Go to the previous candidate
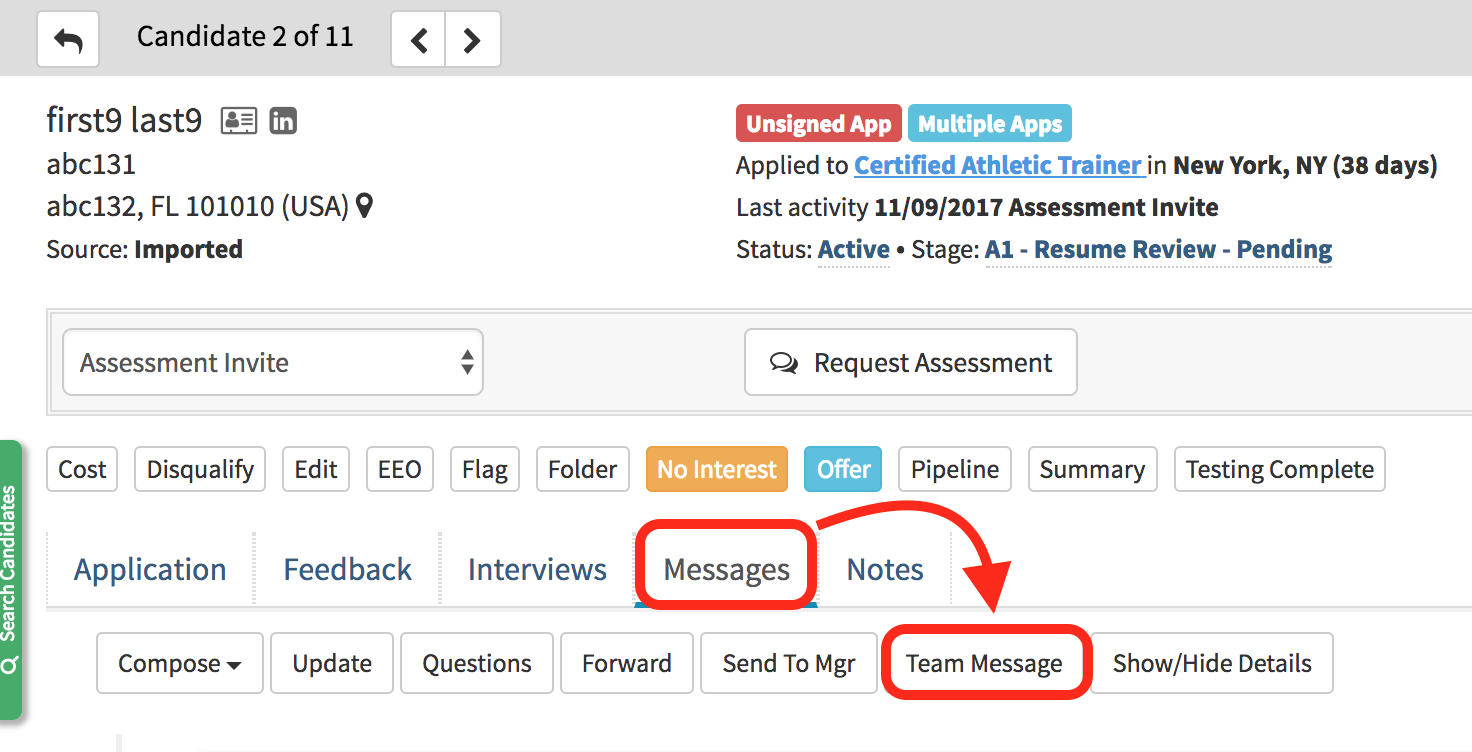 coord(418,40)
